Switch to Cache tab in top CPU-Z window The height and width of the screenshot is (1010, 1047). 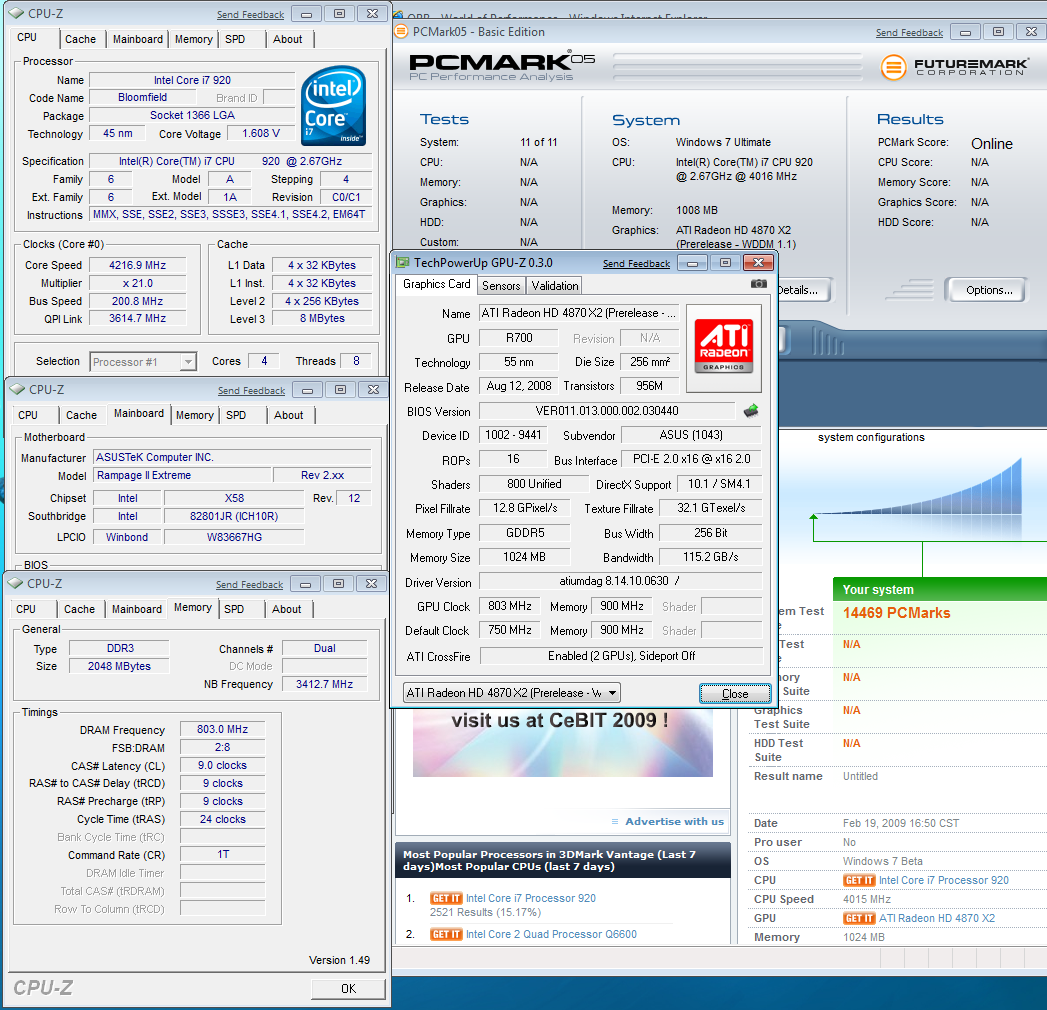tap(80, 39)
